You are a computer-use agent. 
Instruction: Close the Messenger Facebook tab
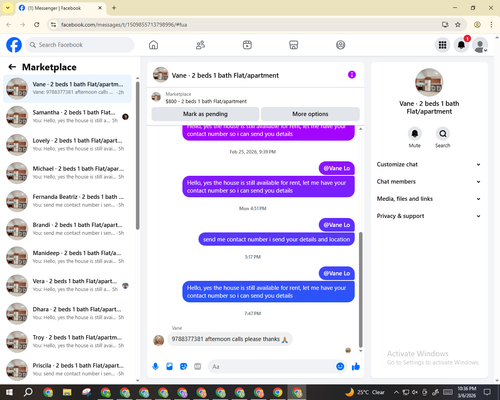click(x=100, y=8)
